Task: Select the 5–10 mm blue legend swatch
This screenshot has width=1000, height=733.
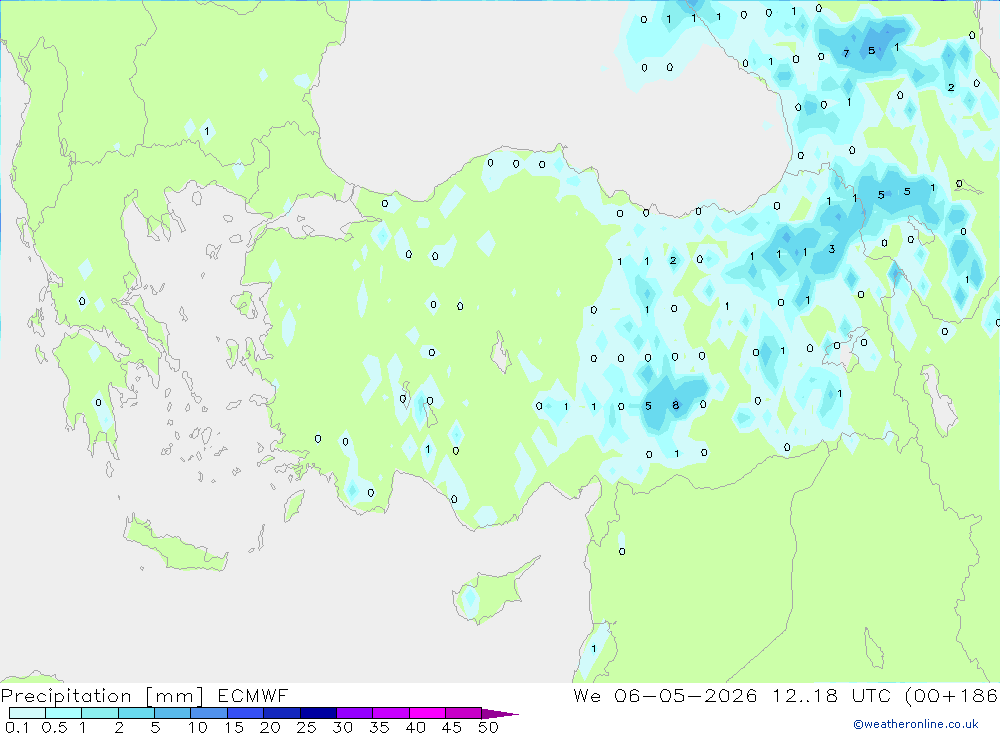Action: 172,713
